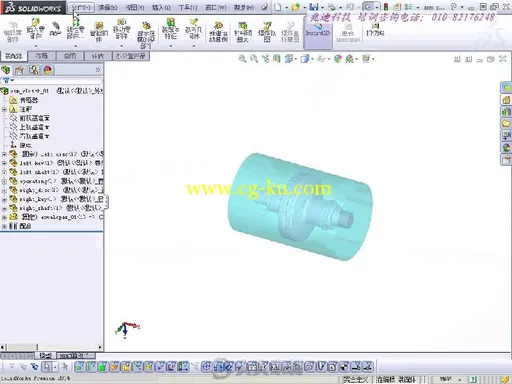Open dropdown arrow under Insert Components
This screenshot has height=384, width=512.
coord(35,46)
